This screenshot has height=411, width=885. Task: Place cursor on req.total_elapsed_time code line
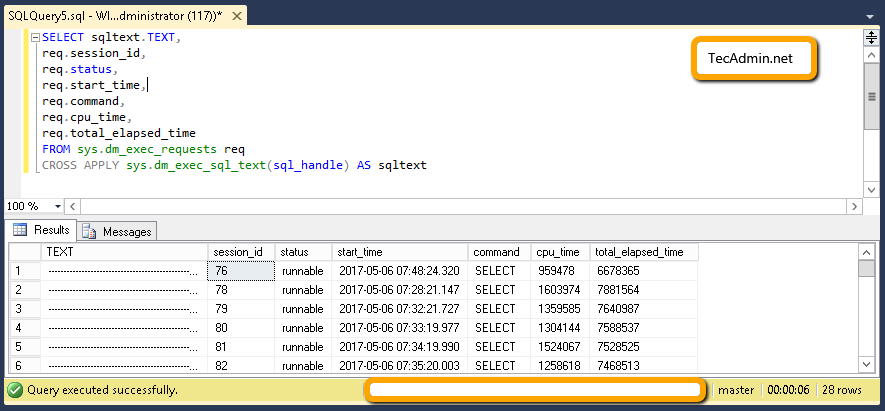(119, 134)
